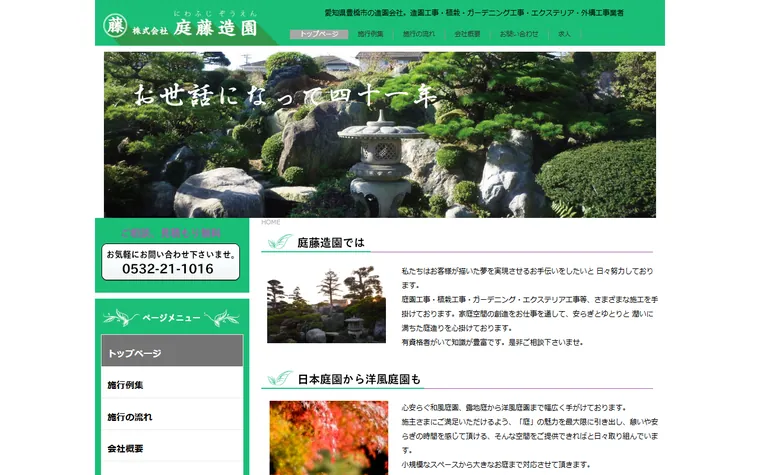Viewport: 760px width, 475px height.
Task: Click the HOME breadcrumb link
Action: (270, 222)
